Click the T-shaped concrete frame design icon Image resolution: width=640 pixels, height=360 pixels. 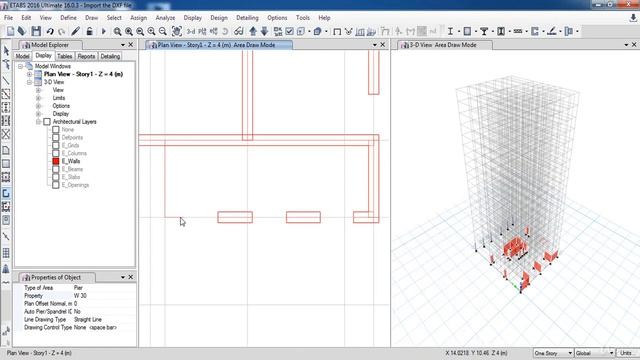point(484,31)
